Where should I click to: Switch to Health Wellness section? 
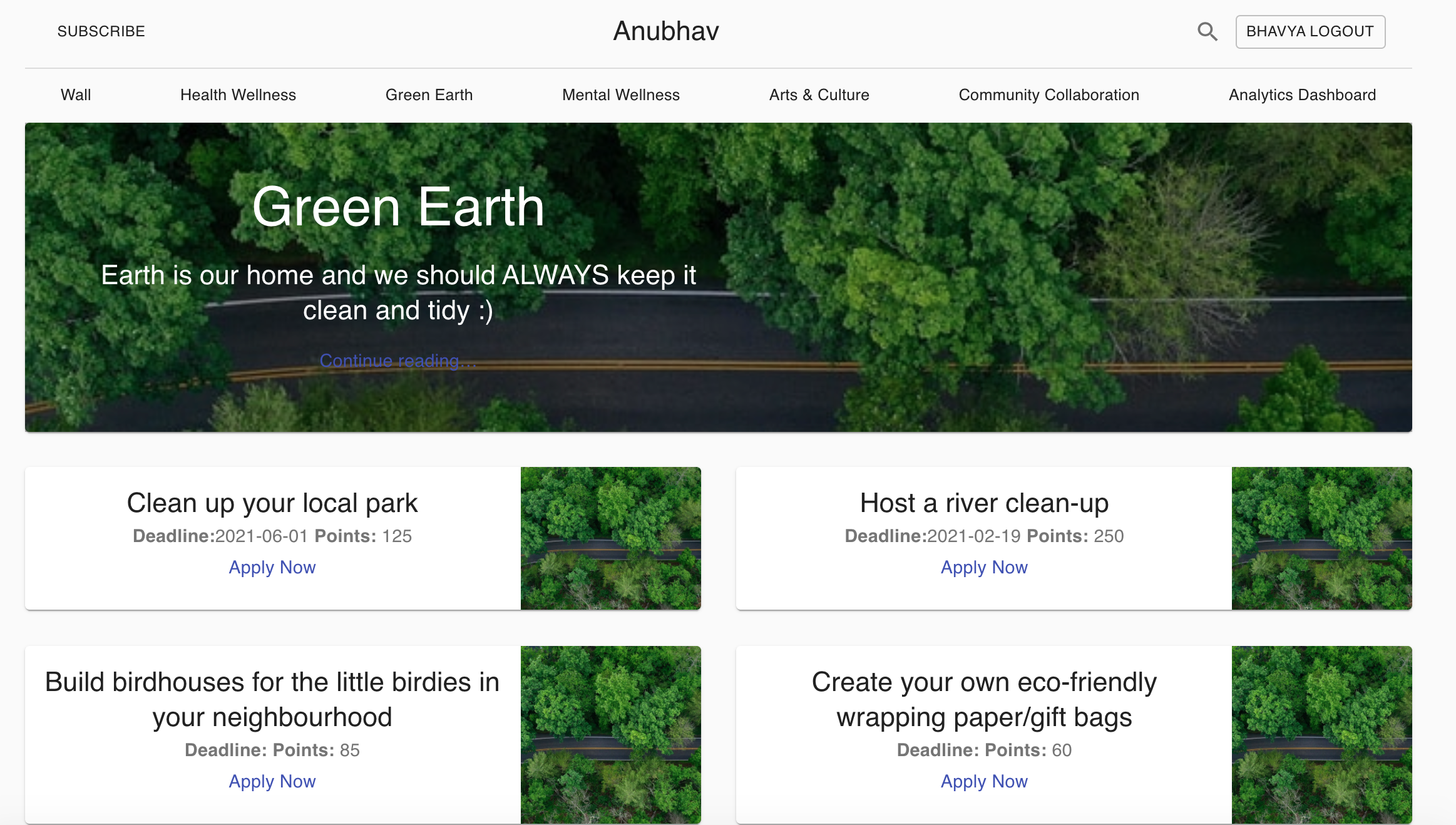pyautogui.click(x=238, y=95)
